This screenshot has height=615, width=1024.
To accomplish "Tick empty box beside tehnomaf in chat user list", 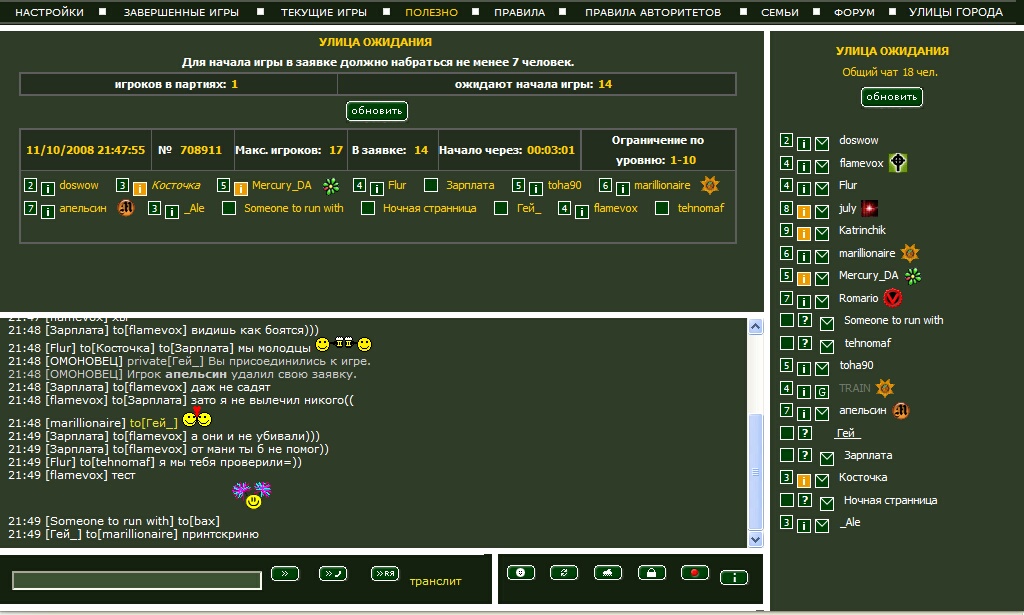I will 787,343.
